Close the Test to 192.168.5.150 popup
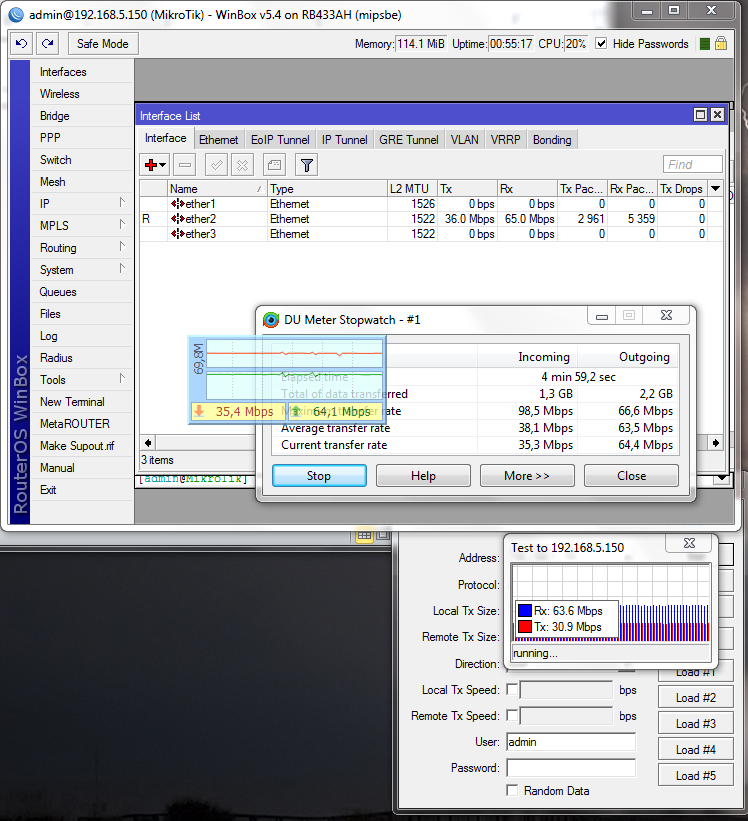 pos(689,543)
